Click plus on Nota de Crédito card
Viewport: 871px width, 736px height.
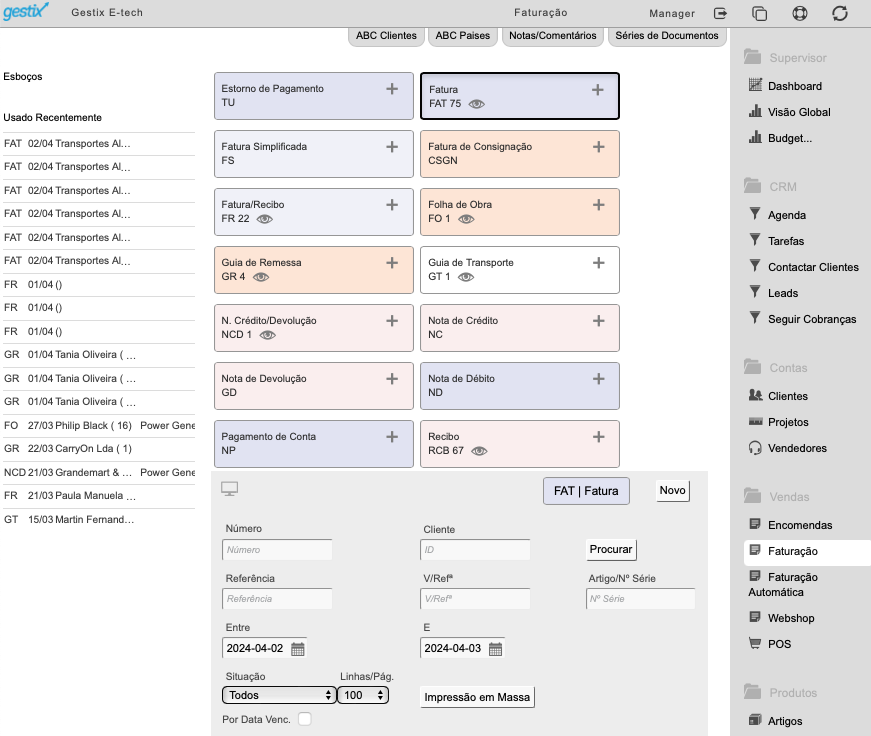599,321
